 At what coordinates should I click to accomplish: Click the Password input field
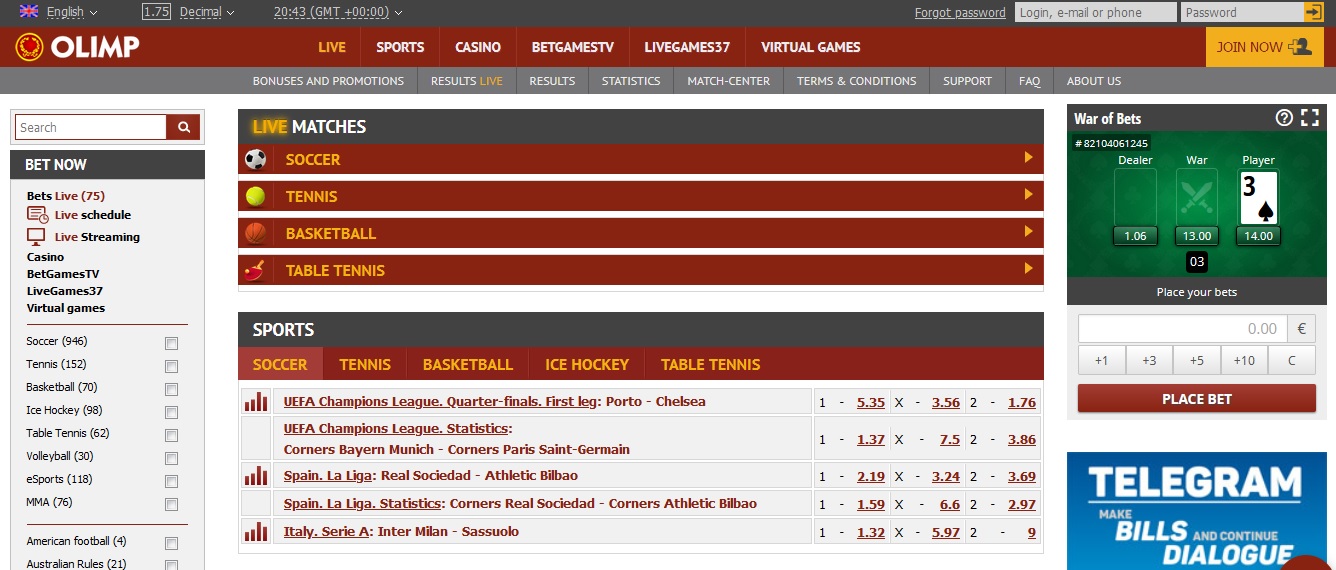click(1242, 12)
